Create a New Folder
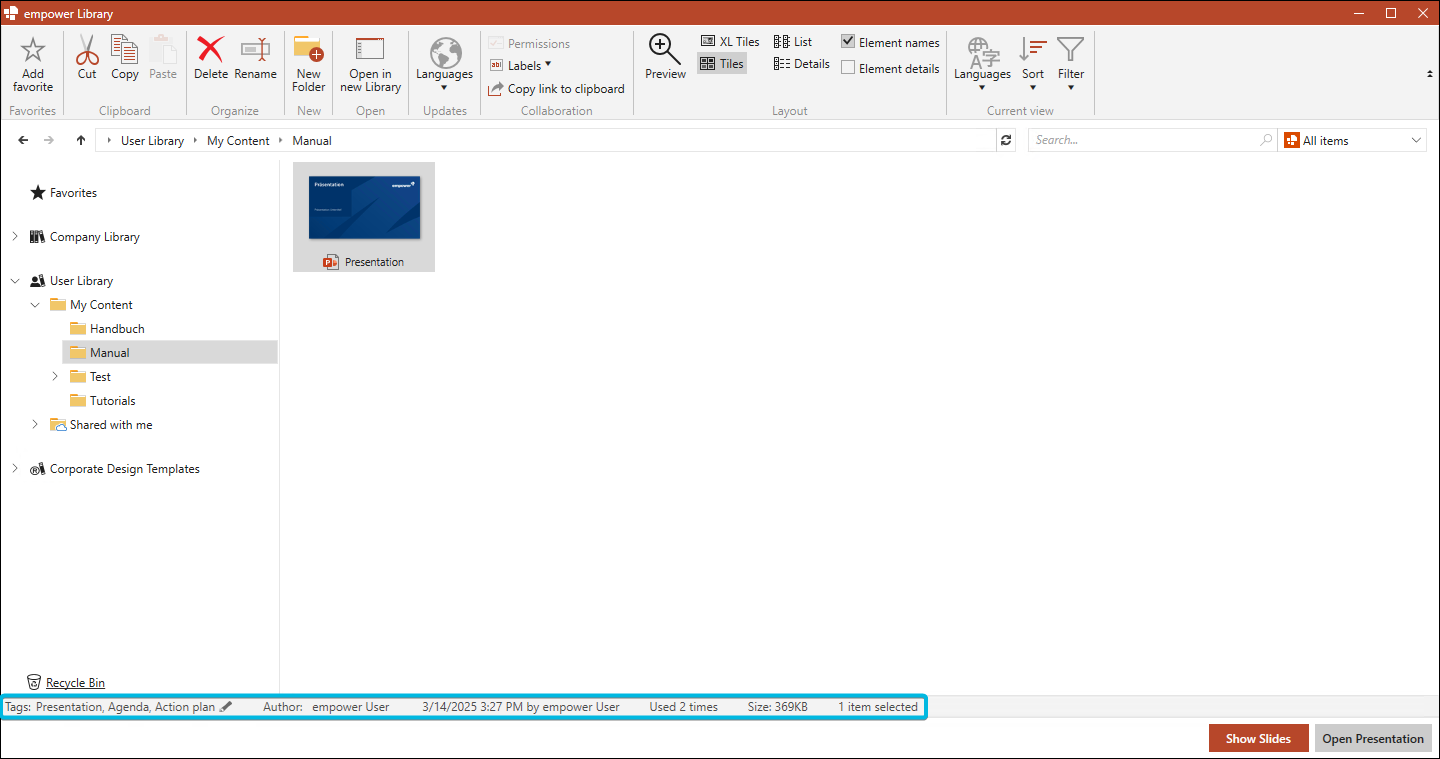1440x759 pixels. click(x=309, y=65)
